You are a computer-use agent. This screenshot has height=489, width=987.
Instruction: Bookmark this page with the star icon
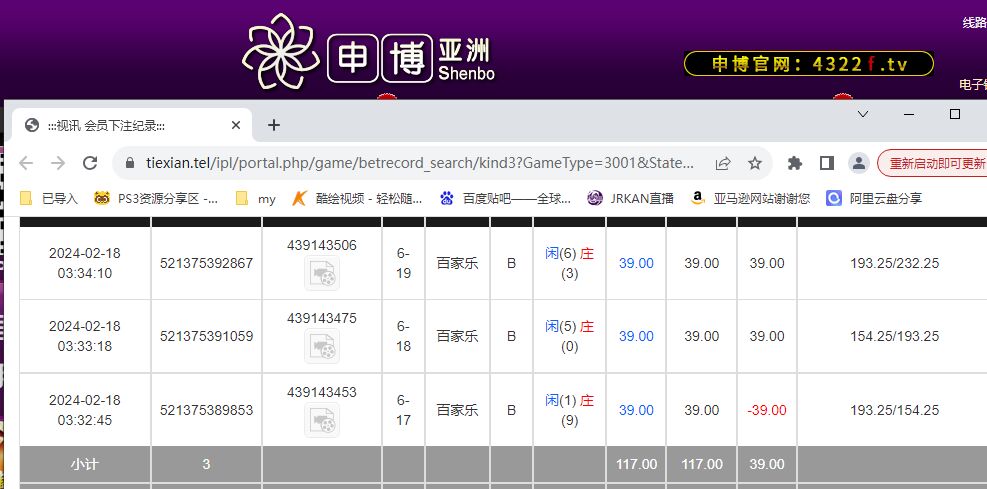755,163
